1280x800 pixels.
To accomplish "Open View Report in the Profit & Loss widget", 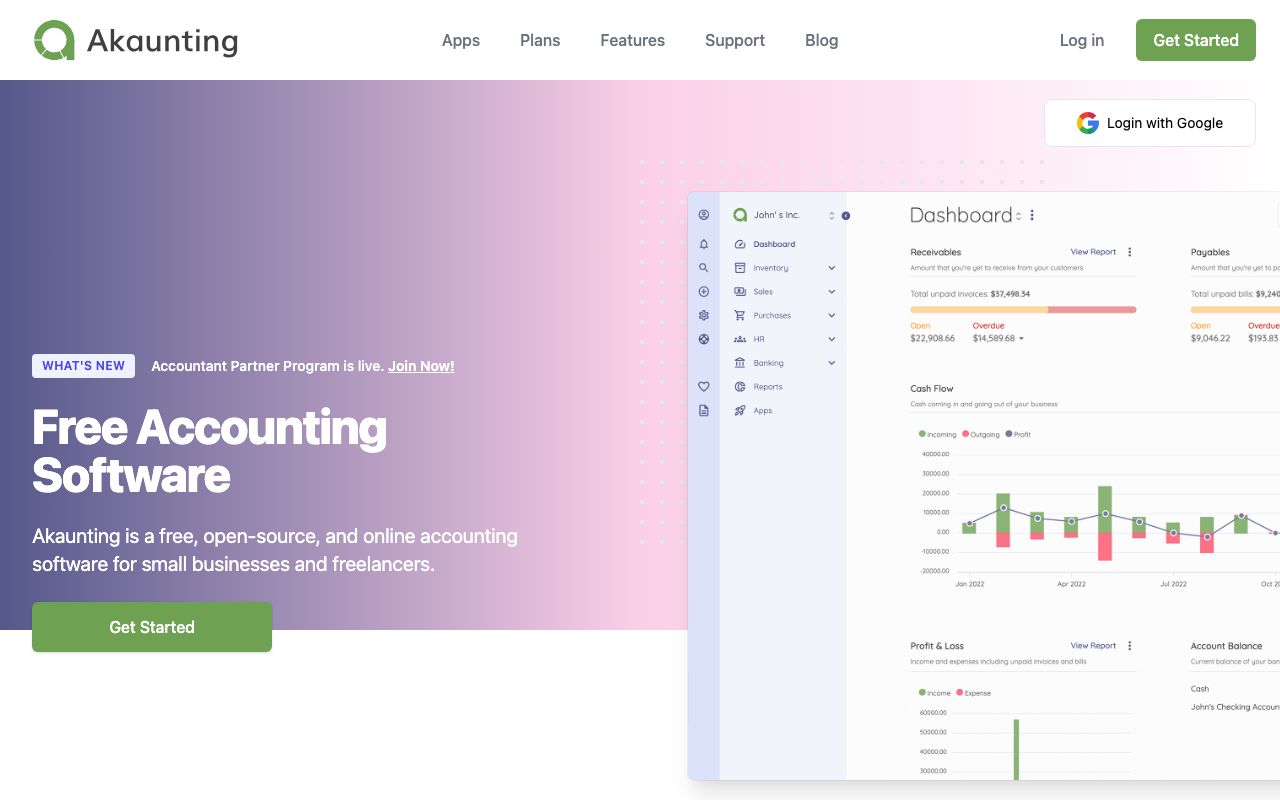I will [1093, 646].
